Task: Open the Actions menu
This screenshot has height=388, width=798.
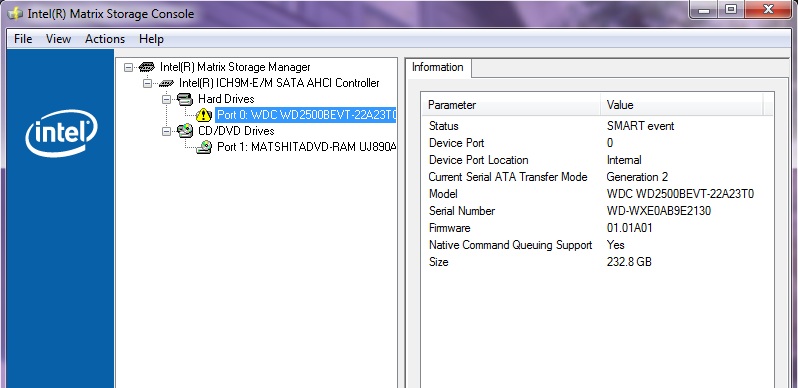Action: 105,39
